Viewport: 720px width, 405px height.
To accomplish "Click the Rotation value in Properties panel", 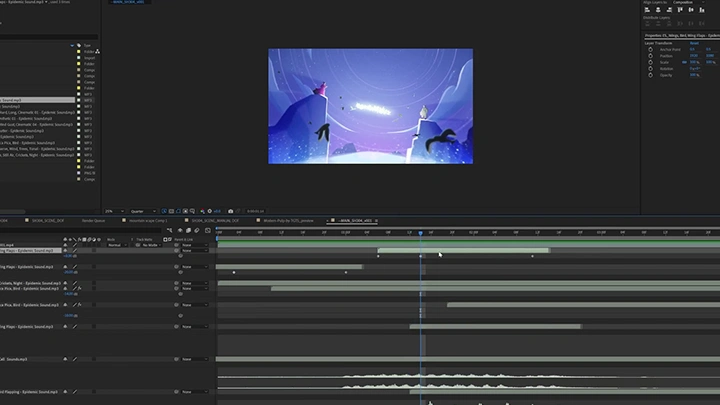I will (x=694, y=69).
